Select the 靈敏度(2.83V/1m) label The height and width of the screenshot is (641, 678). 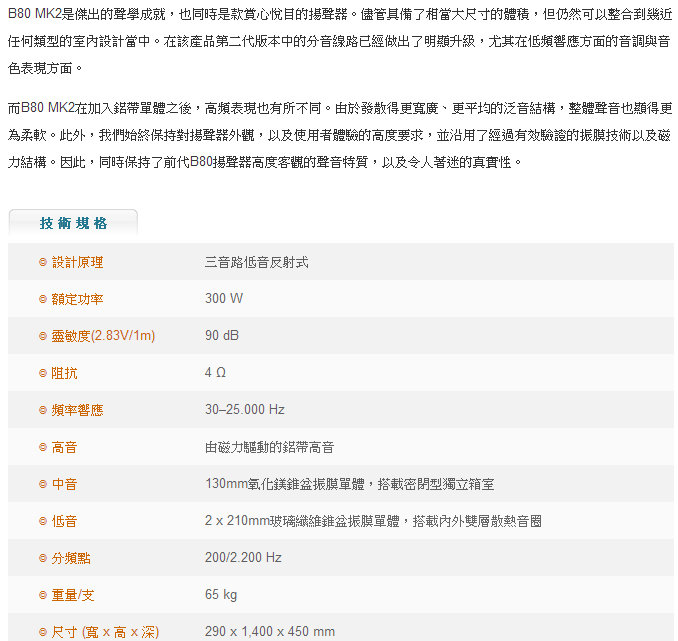(x=103, y=336)
